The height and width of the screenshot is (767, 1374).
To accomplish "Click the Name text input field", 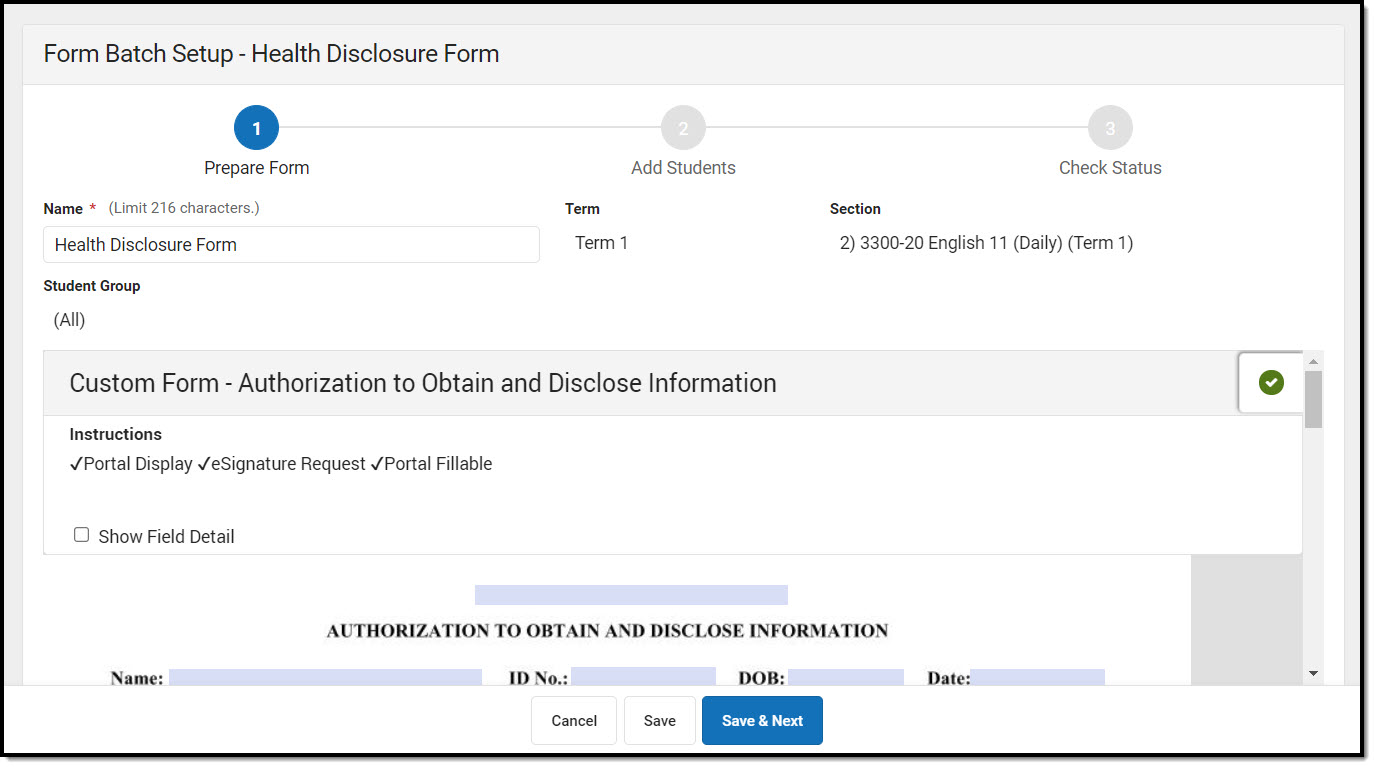I will click(x=291, y=245).
